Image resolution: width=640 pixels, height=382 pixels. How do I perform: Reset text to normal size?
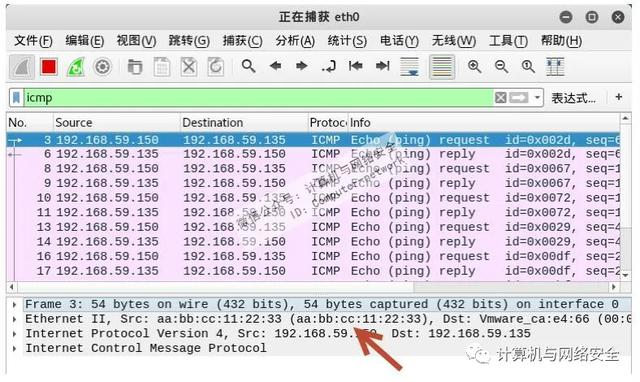coord(528,66)
